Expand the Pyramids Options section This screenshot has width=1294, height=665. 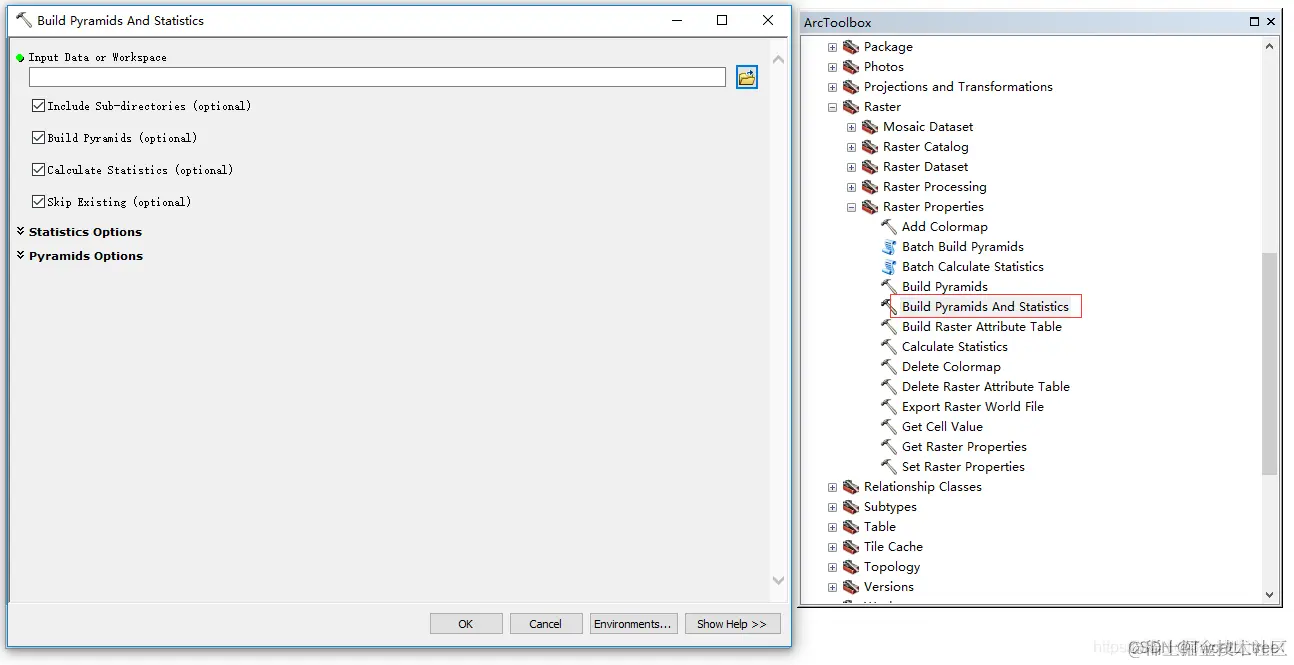tap(21, 255)
